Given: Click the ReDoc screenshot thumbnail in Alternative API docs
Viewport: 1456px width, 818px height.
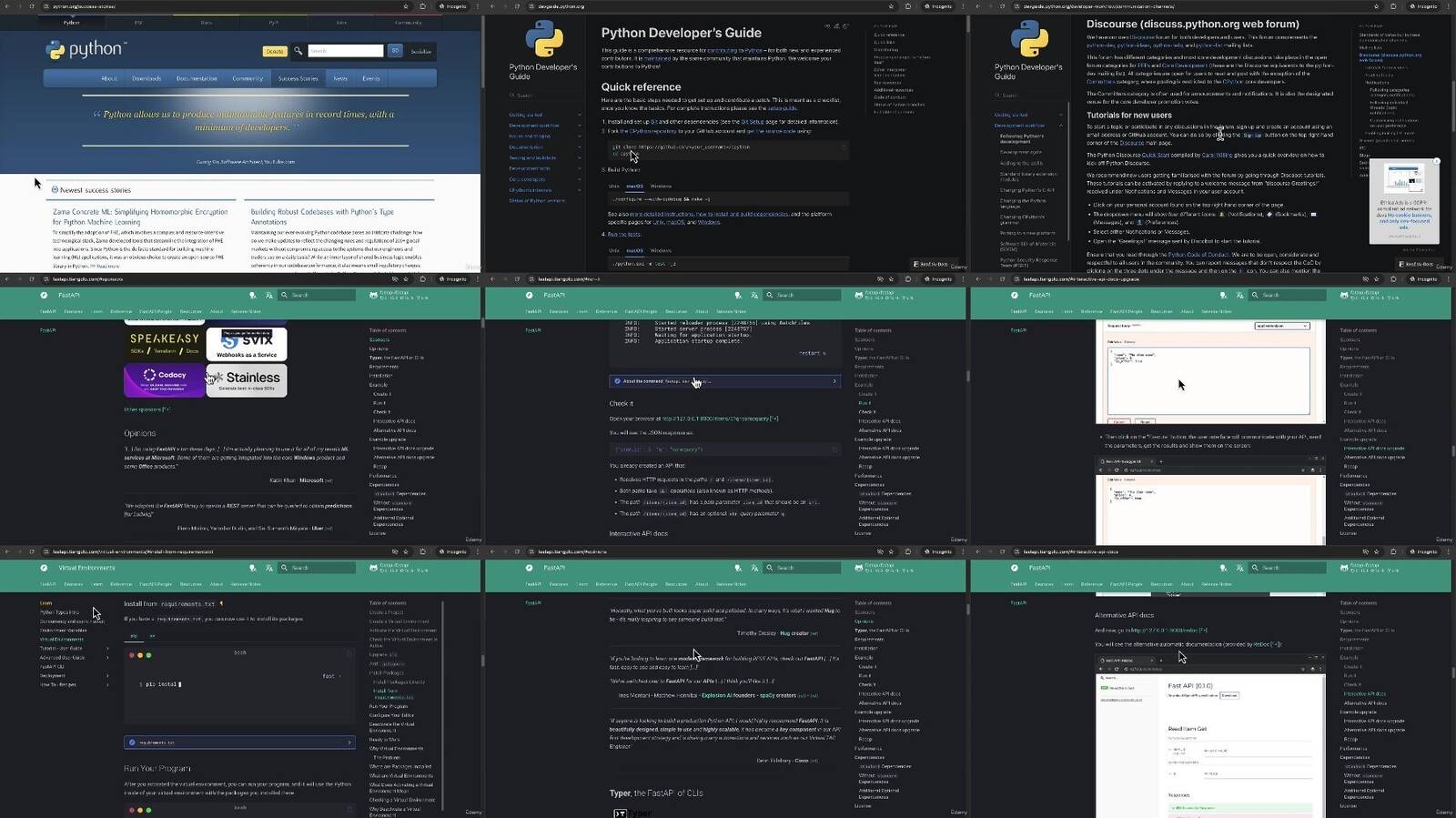Looking at the screenshot, I should (x=1210, y=735).
